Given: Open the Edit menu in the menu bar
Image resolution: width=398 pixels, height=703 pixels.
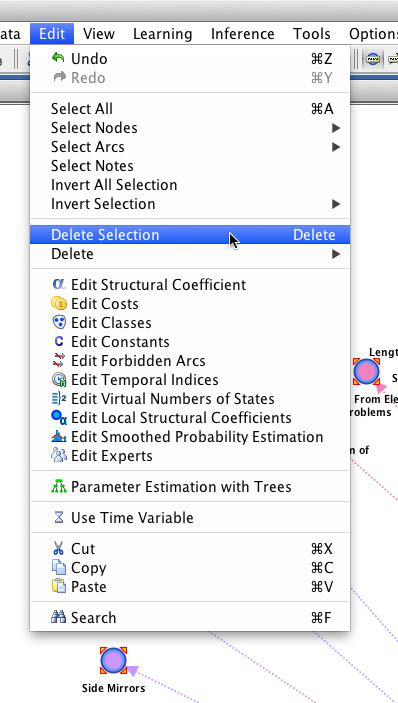Looking at the screenshot, I should click(x=52, y=34).
